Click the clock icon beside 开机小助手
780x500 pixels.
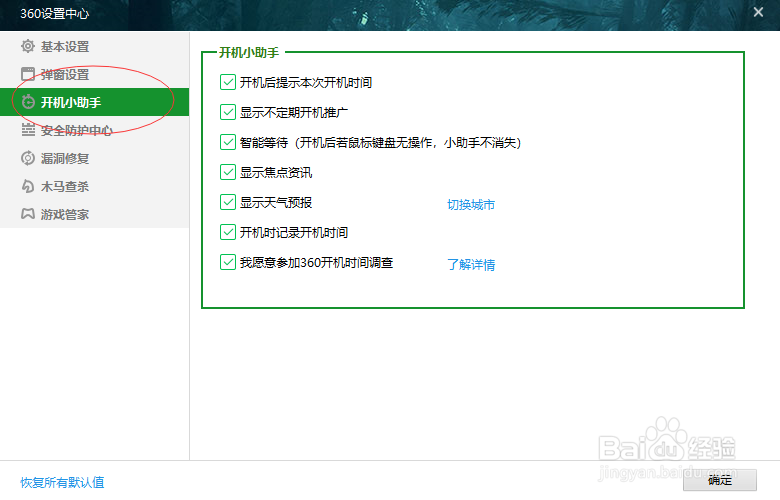click(28, 102)
